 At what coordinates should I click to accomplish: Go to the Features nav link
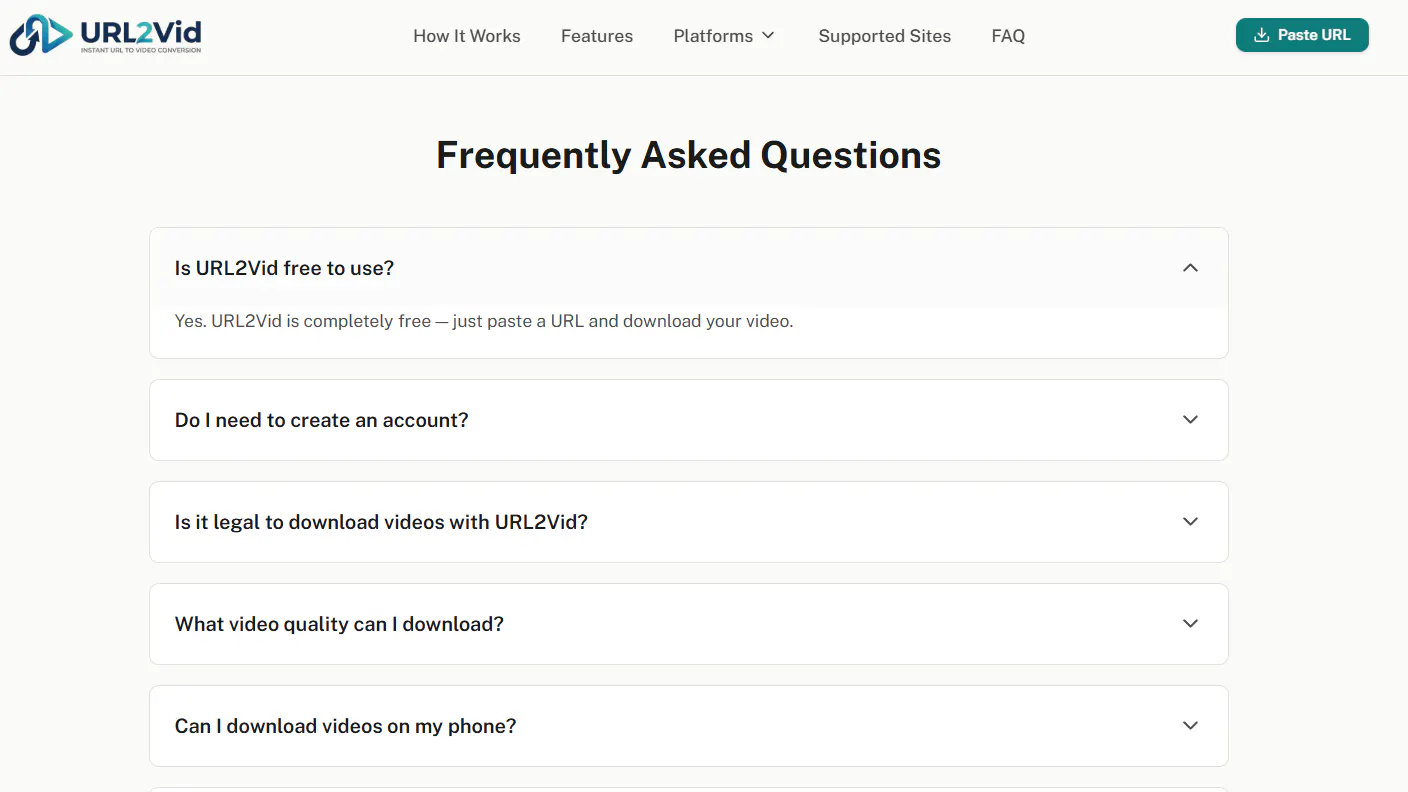click(x=597, y=36)
